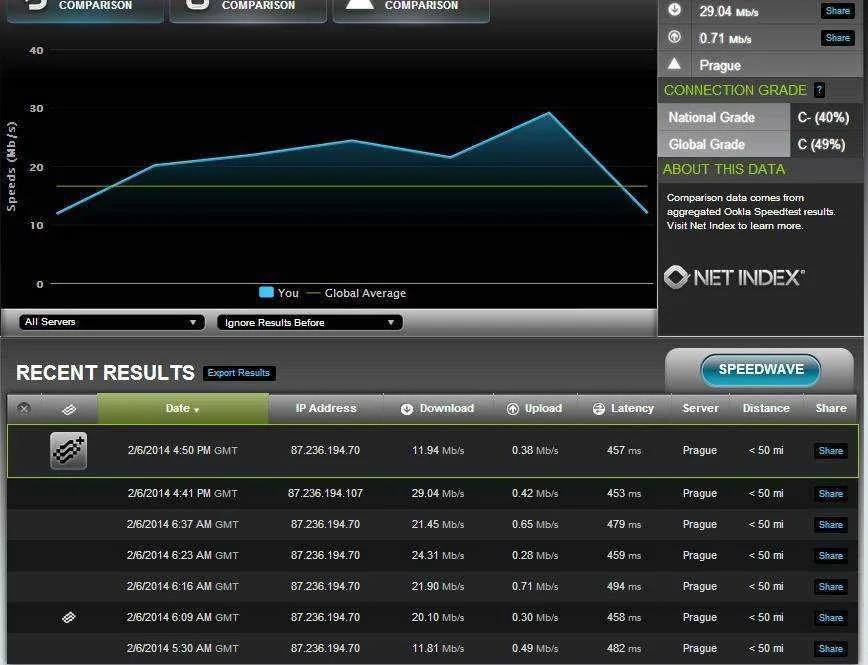Share the 29.04 Mb/s best download
868x665 pixels.
pos(838,11)
